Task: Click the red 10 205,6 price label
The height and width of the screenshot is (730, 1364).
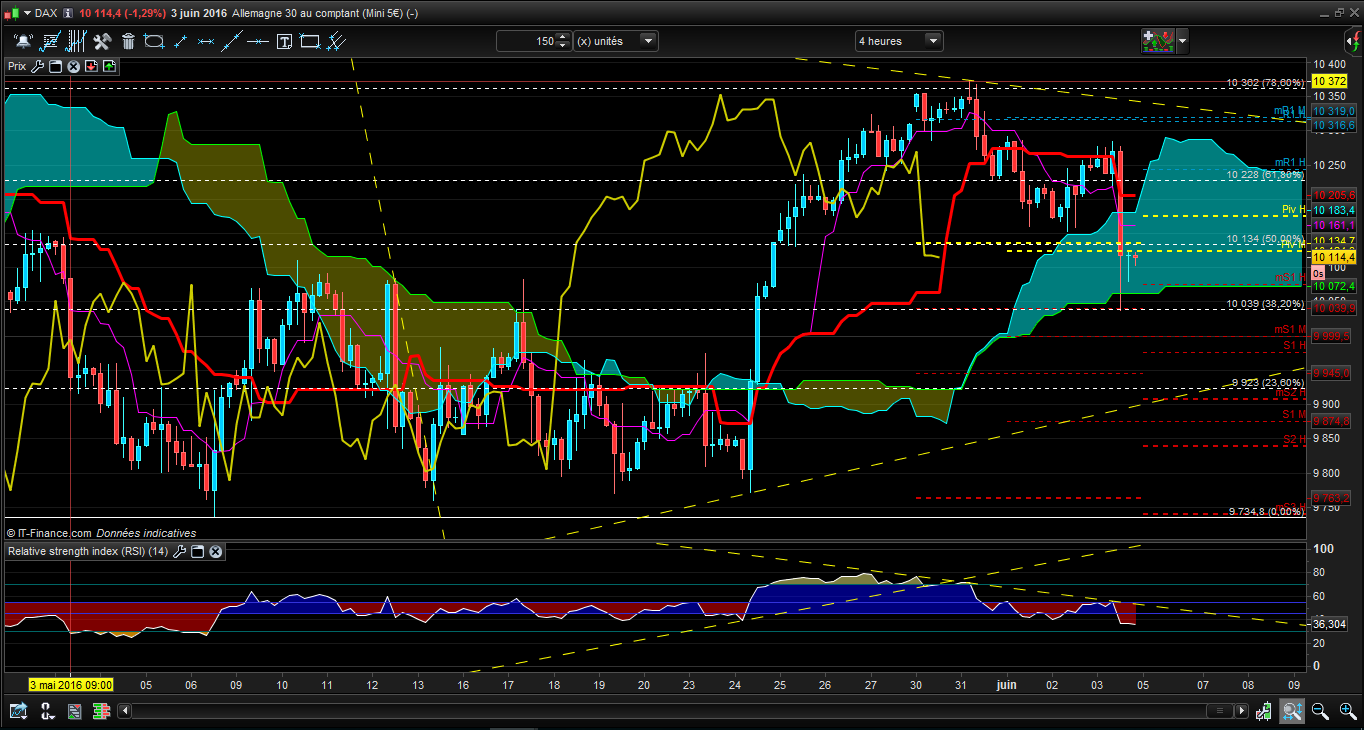Action: (x=1333, y=195)
